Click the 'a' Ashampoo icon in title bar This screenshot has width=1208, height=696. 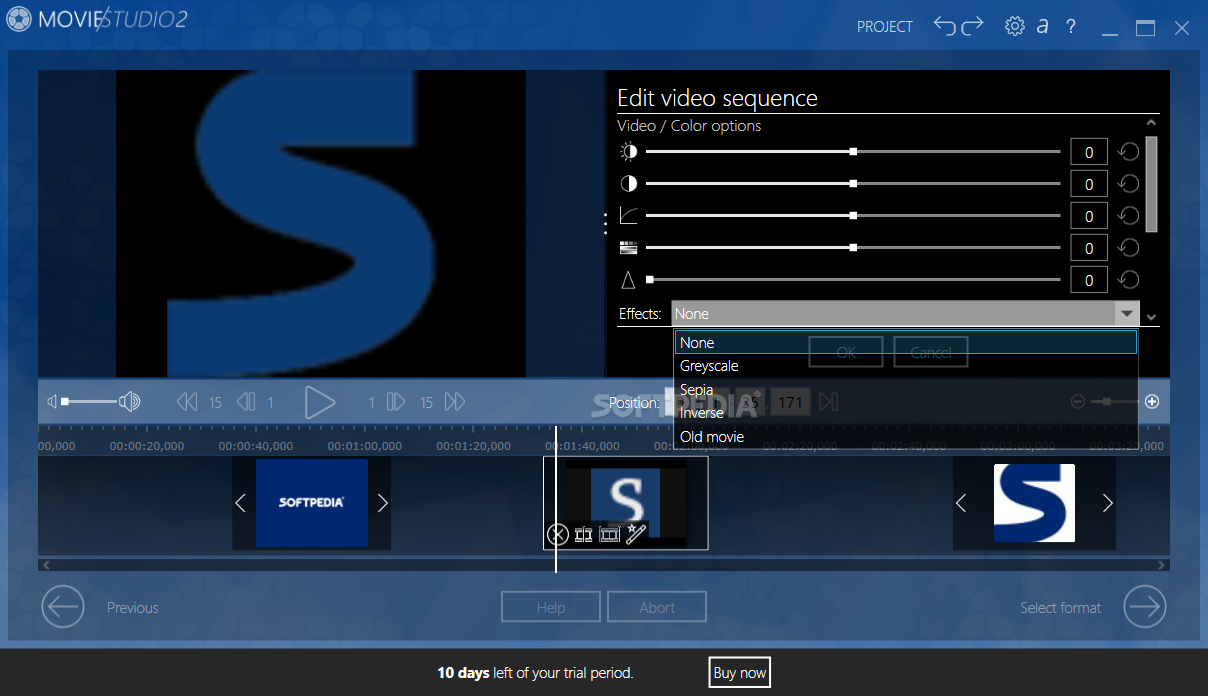tap(1043, 27)
